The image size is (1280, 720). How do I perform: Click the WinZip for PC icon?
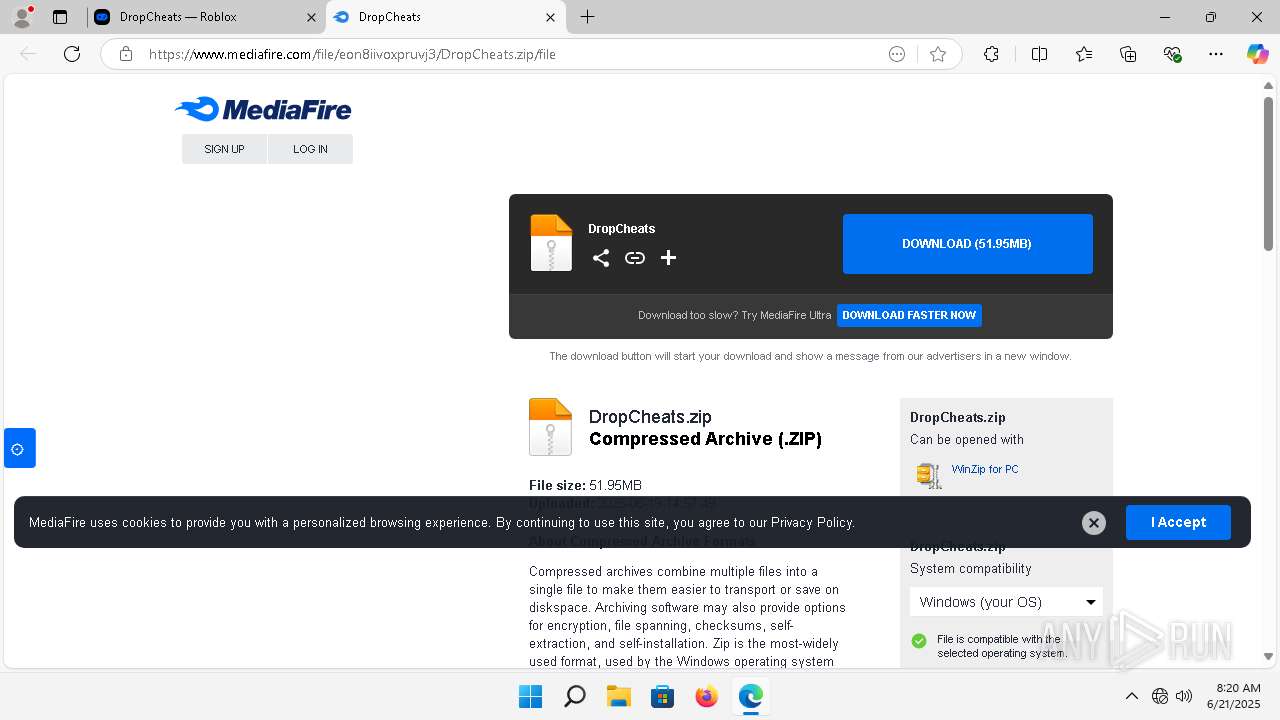click(929, 475)
